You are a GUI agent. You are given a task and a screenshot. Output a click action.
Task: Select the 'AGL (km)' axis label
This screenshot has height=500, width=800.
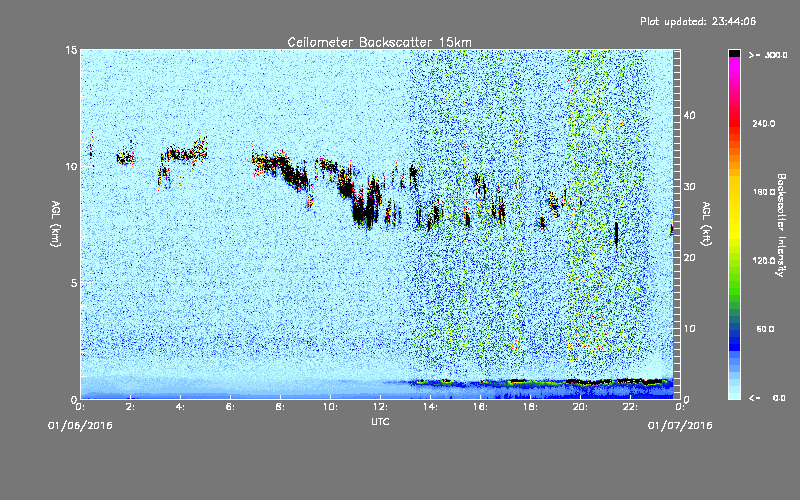56,223
